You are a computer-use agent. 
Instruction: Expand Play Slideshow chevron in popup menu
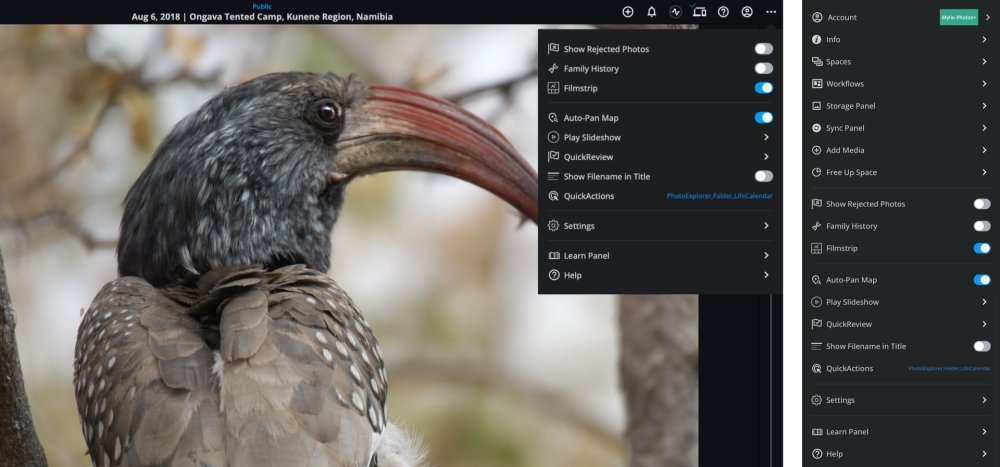tap(766, 137)
